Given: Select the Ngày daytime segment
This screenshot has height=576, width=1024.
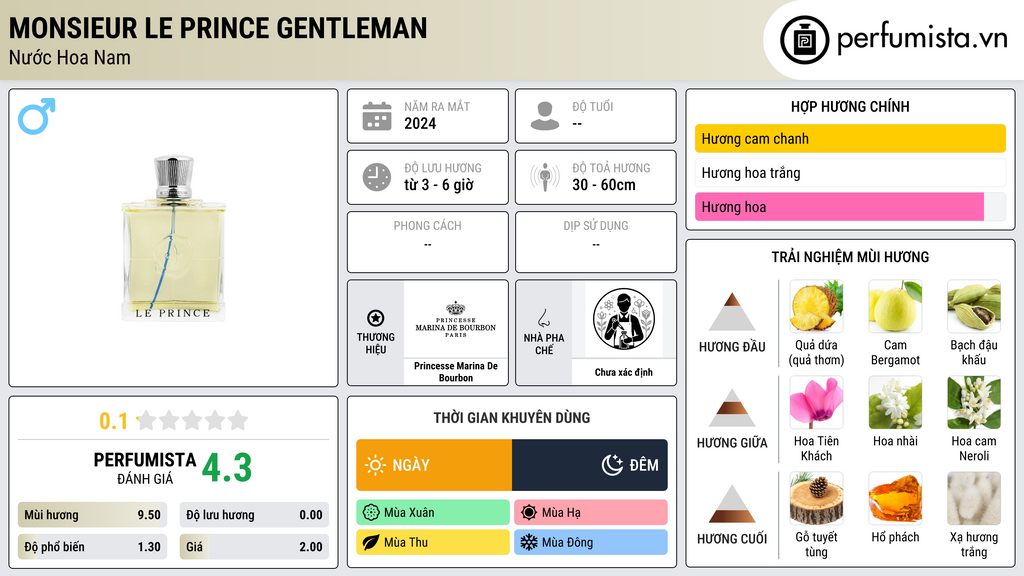Looking at the screenshot, I should point(434,465).
